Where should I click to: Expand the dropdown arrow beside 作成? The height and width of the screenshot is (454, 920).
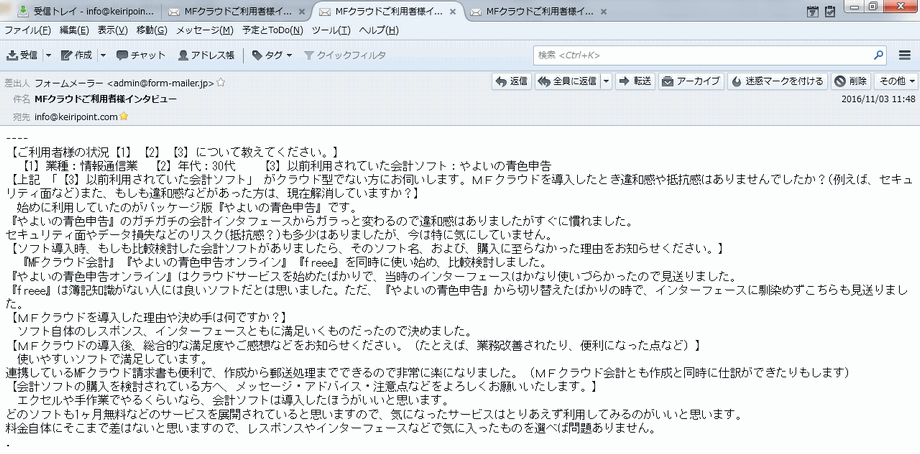tap(103, 55)
